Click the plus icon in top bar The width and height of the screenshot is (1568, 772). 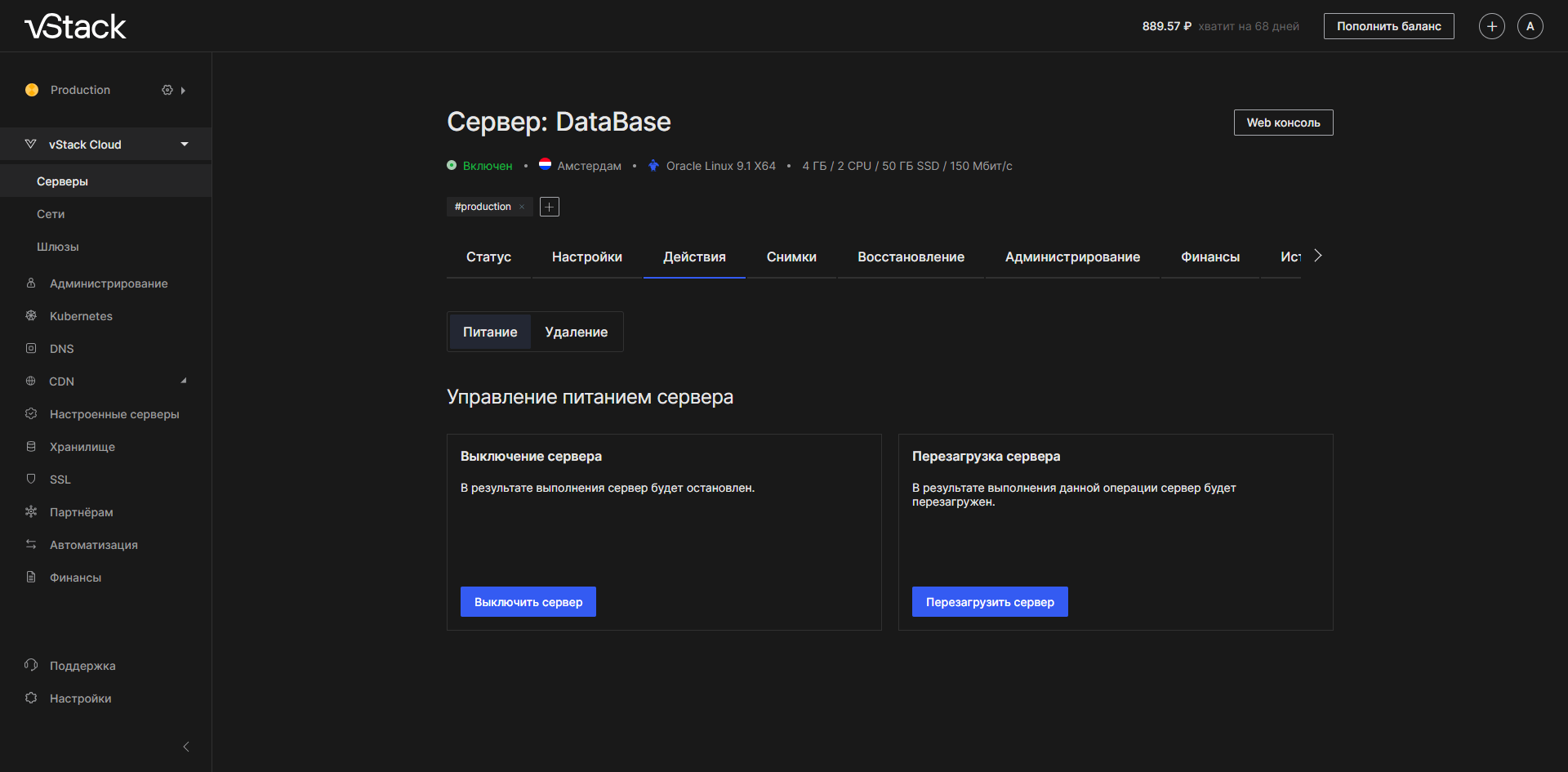[x=1491, y=26]
